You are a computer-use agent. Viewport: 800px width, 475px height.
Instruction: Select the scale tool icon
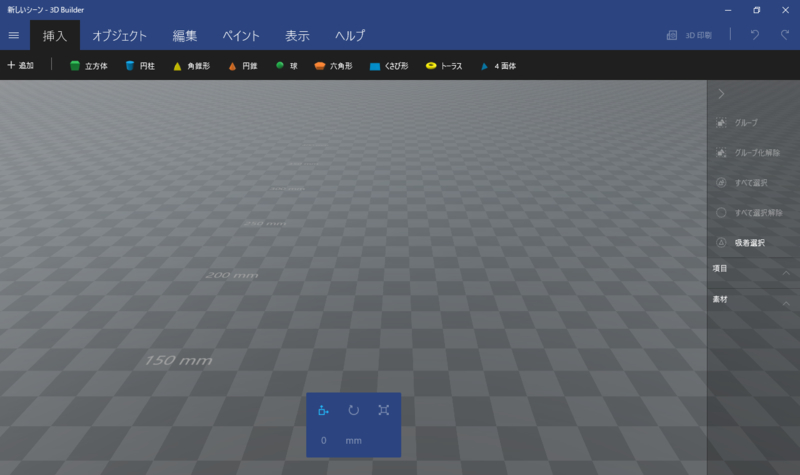coord(384,410)
